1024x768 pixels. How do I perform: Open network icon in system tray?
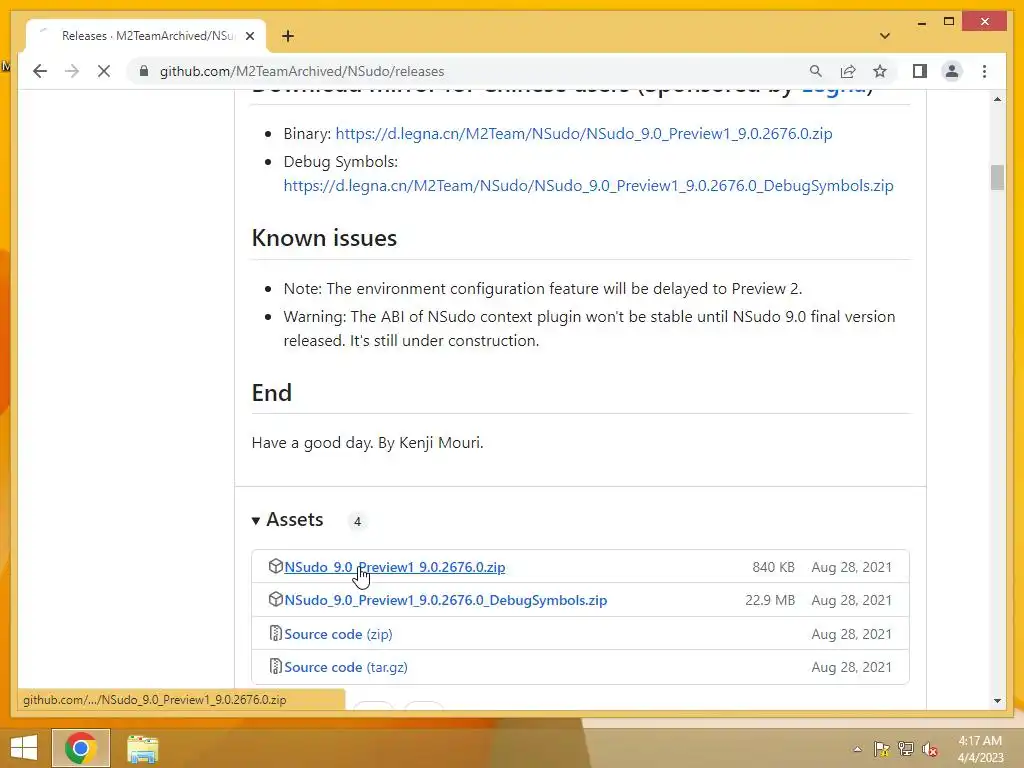click(x=906, y=749)
